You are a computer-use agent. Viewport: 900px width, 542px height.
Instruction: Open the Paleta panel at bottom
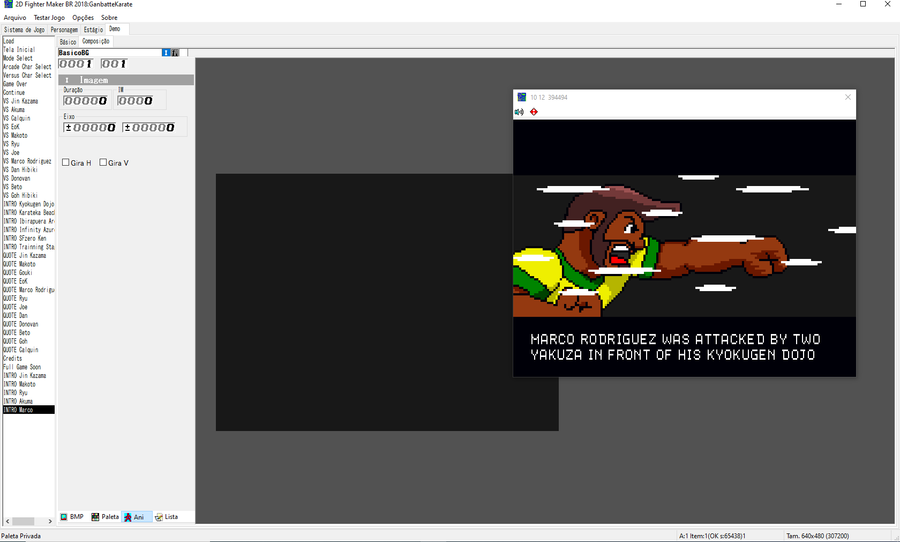click(x=105, y=517)
